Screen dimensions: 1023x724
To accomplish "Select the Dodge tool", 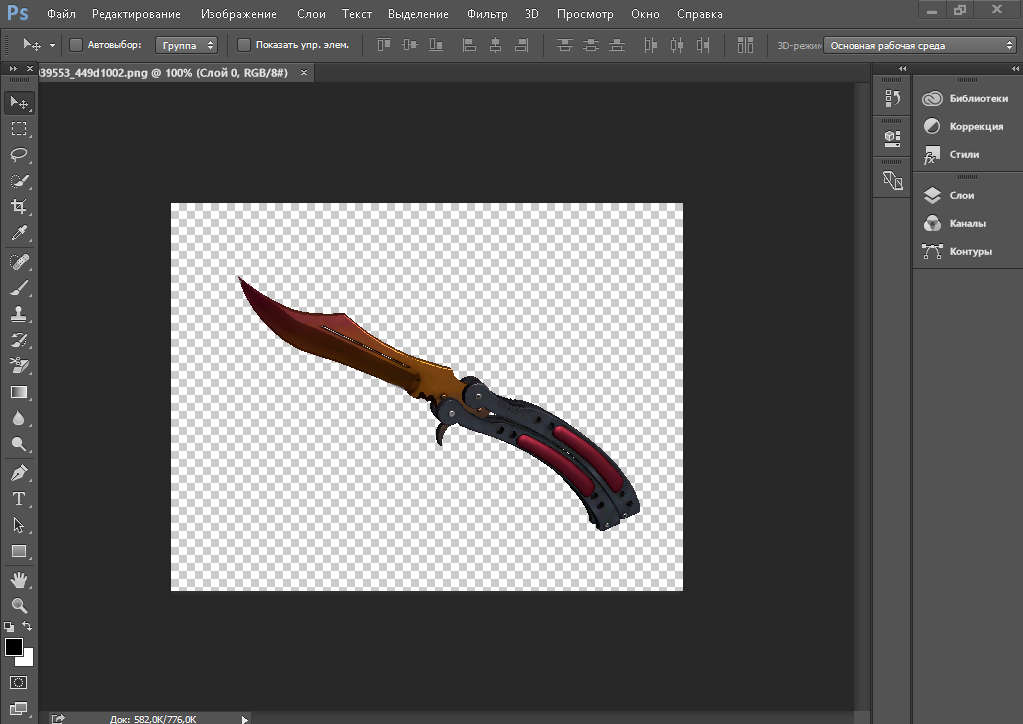I will 19,444.
